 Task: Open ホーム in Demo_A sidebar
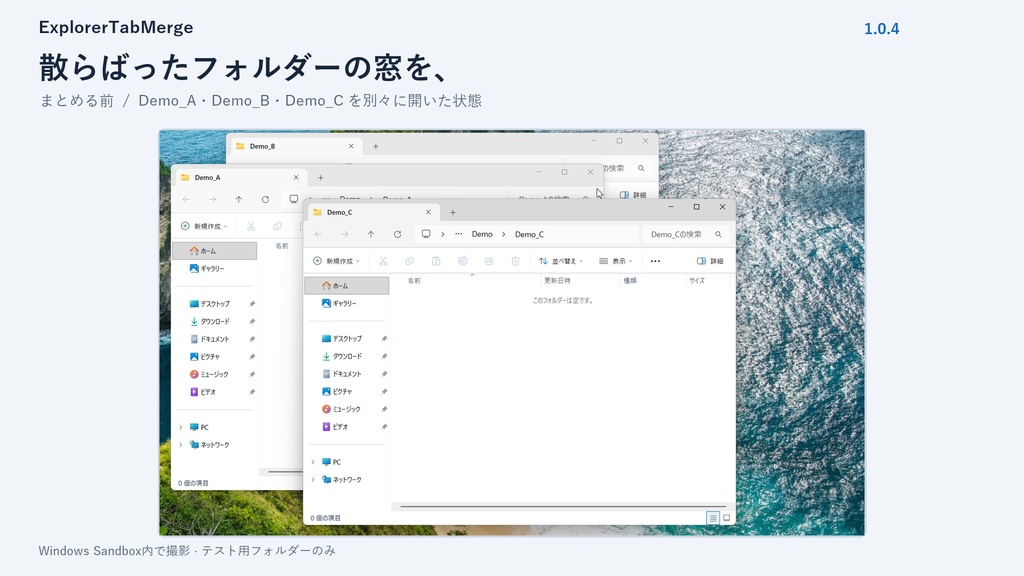click(215, 251)
